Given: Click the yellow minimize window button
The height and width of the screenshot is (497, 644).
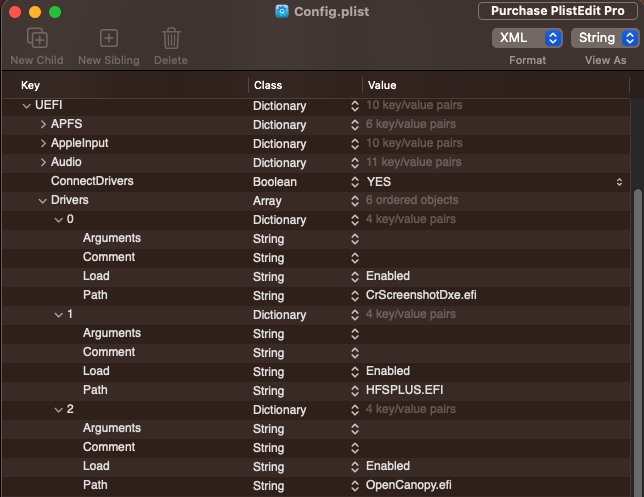Looking at the screenshot, I should 35,12.
